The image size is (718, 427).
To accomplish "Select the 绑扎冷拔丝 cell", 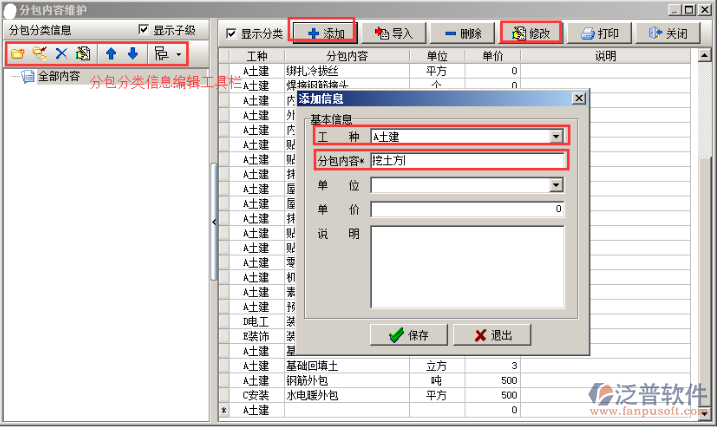I will point(347,71).
